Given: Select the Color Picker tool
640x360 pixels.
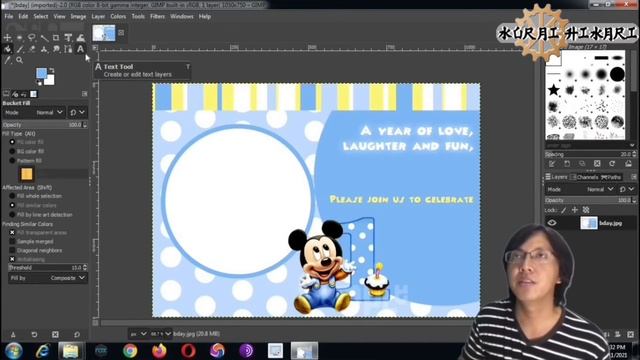Looking at the screenshot, I should point(7,60).
